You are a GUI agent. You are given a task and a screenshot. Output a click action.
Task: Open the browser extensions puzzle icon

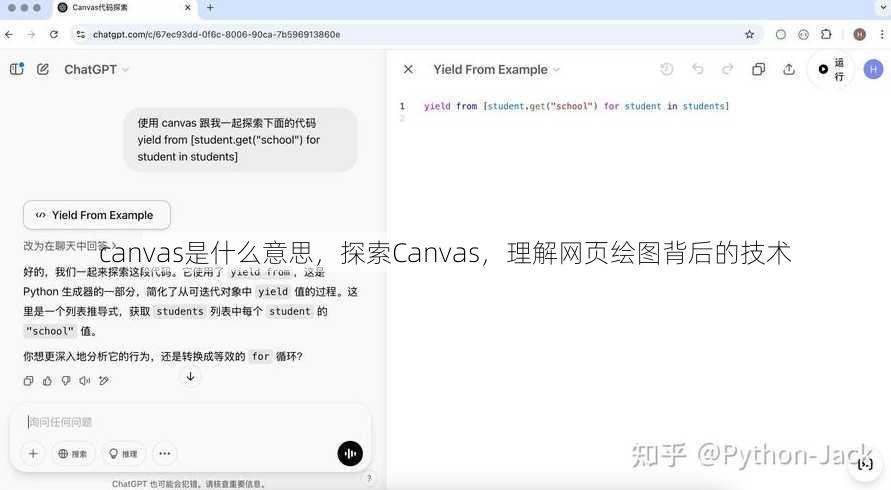[x=826, y=35]
